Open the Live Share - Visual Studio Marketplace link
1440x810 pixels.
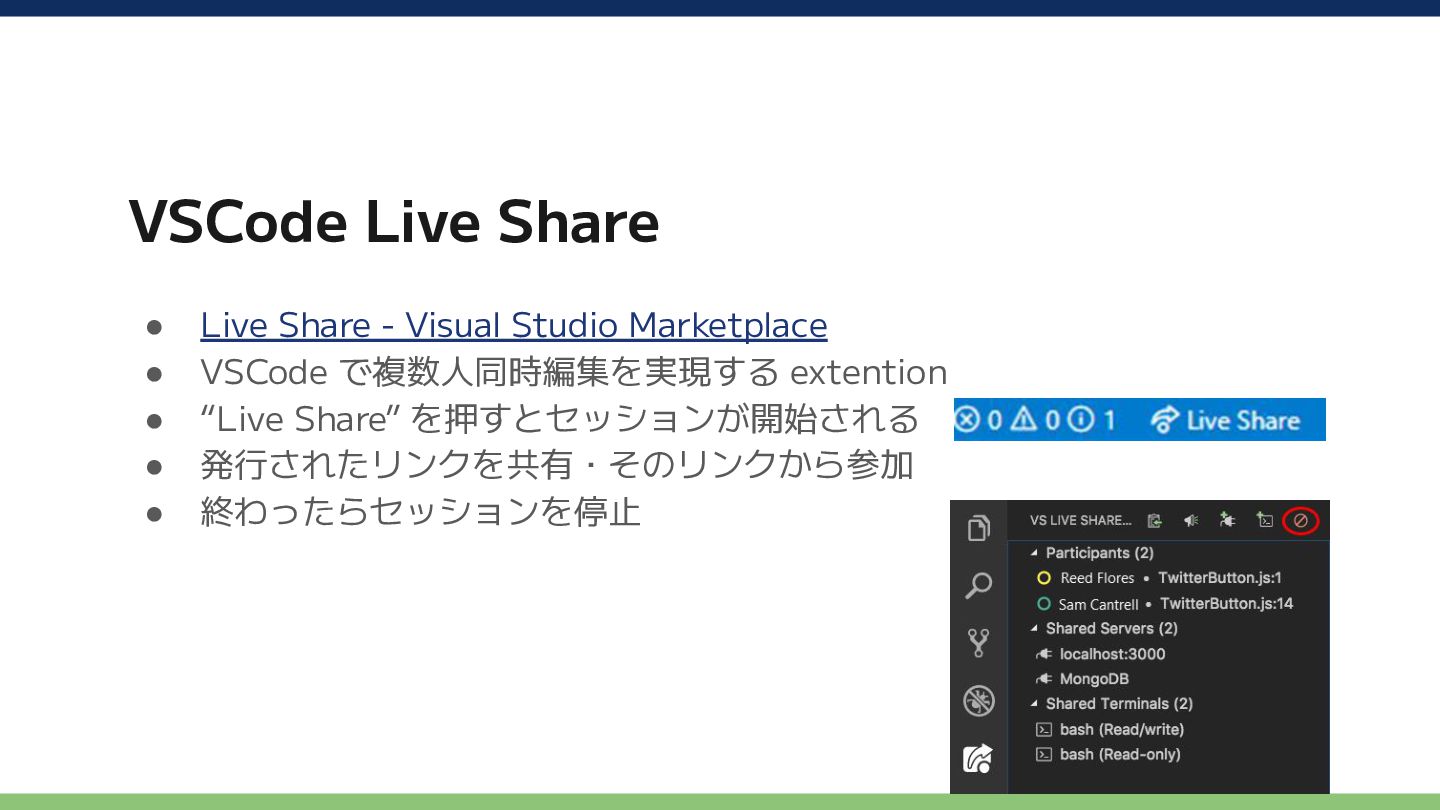click(x=514, y=325)
